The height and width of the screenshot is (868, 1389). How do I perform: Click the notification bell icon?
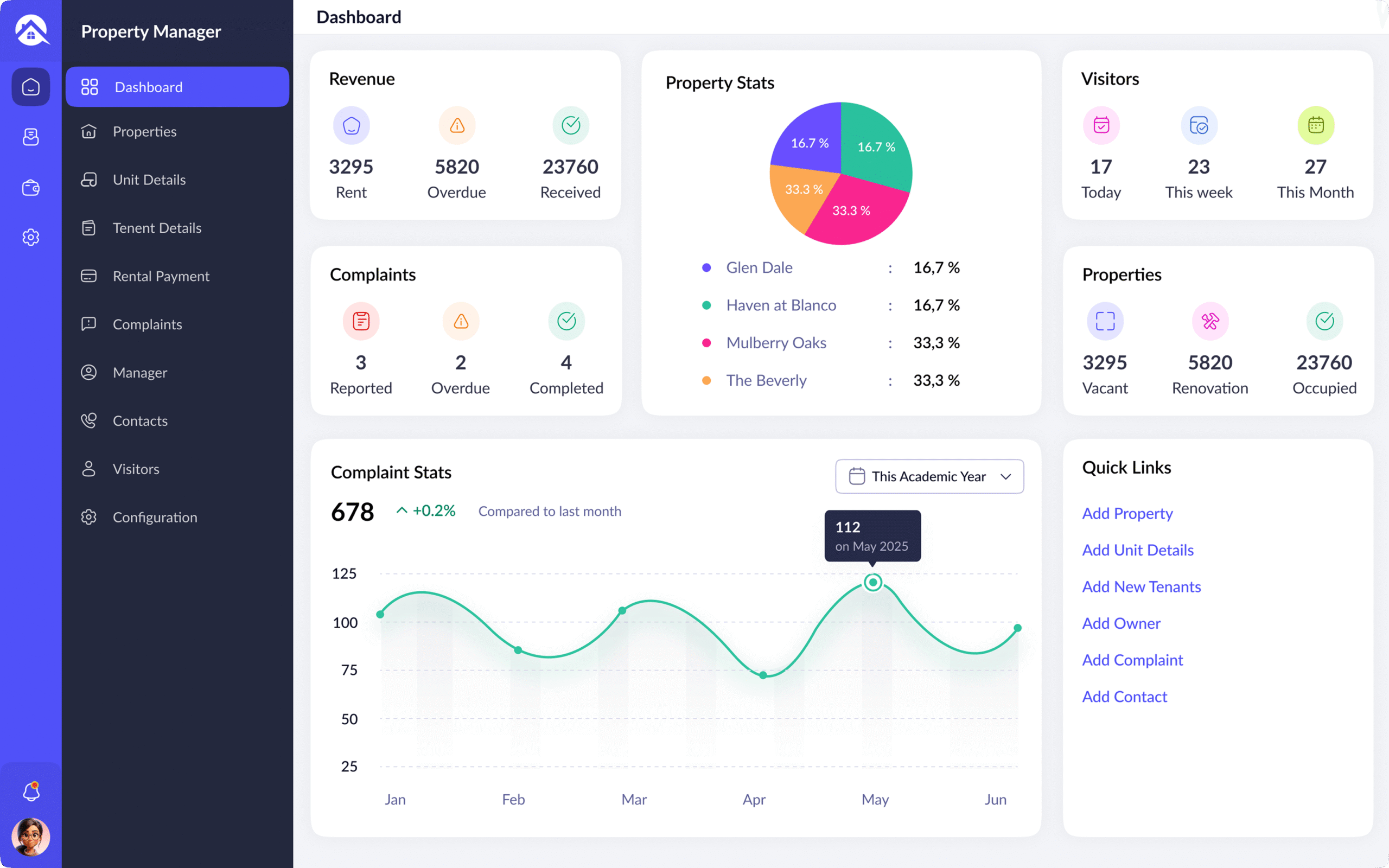coord(31,792)
